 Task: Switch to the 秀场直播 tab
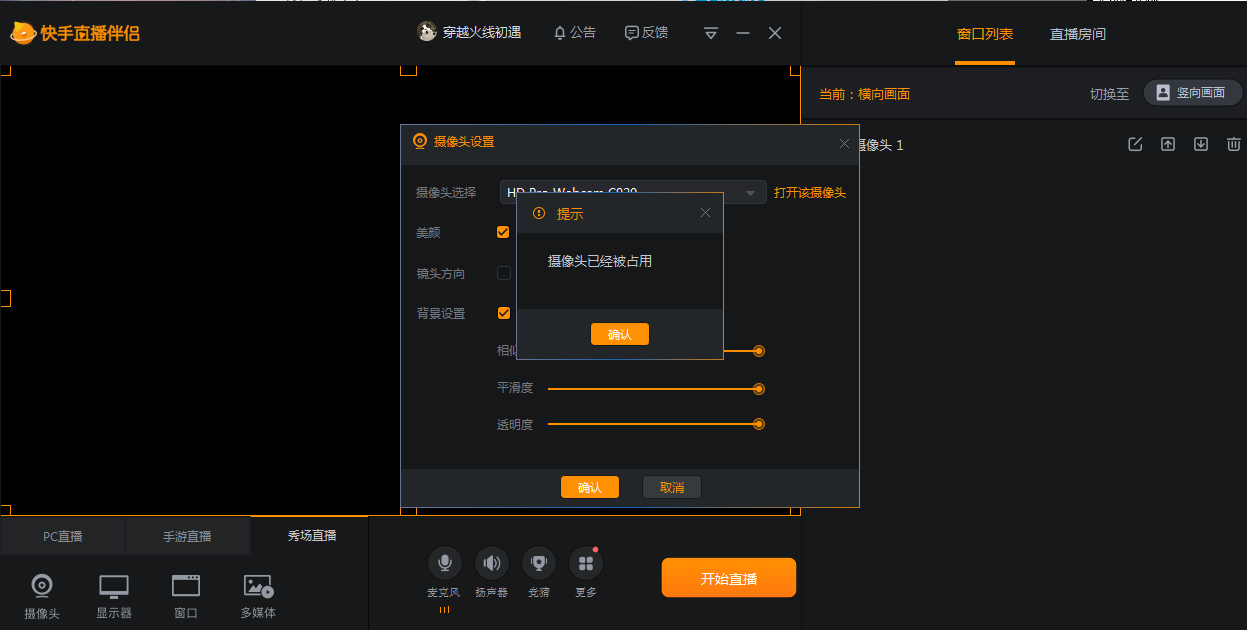point(312,536)
